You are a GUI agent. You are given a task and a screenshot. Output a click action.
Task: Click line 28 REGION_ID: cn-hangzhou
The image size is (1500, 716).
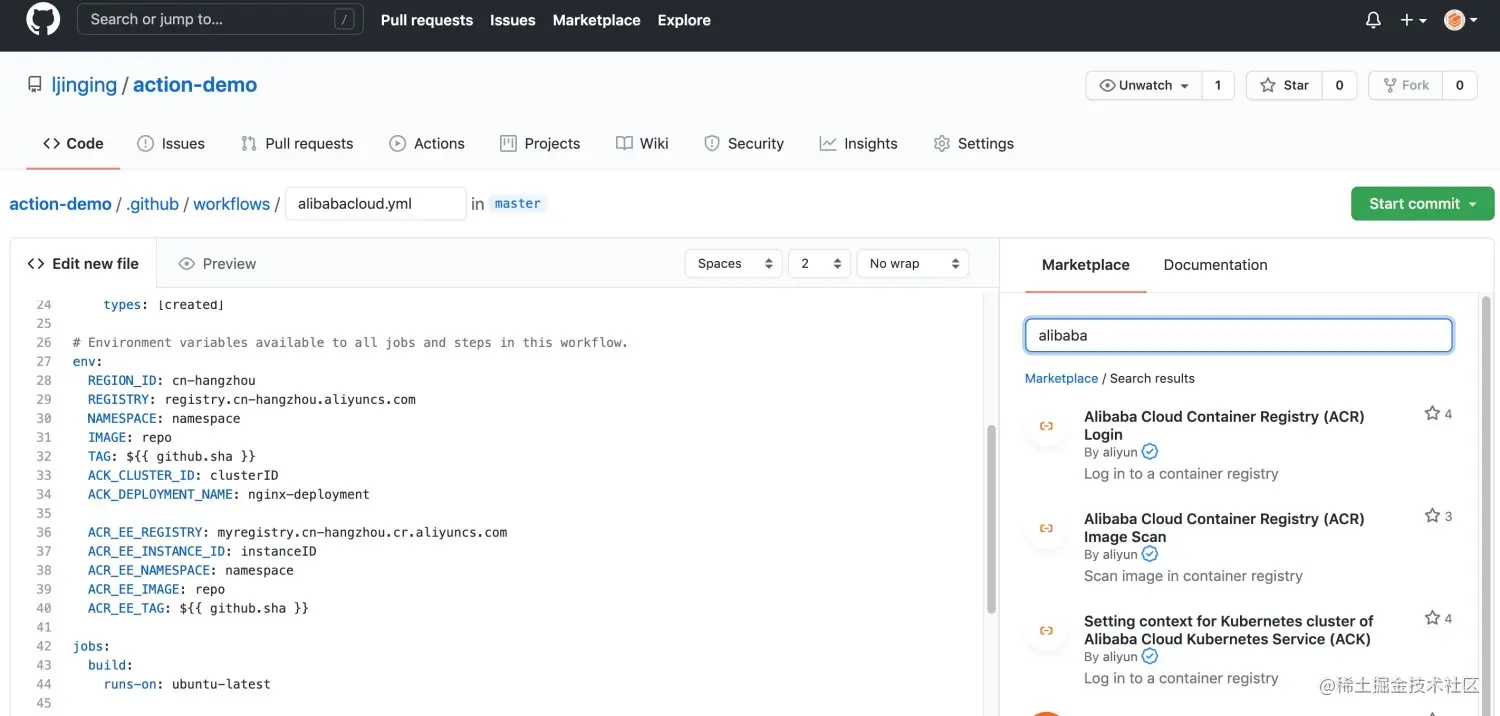(171, 381)
